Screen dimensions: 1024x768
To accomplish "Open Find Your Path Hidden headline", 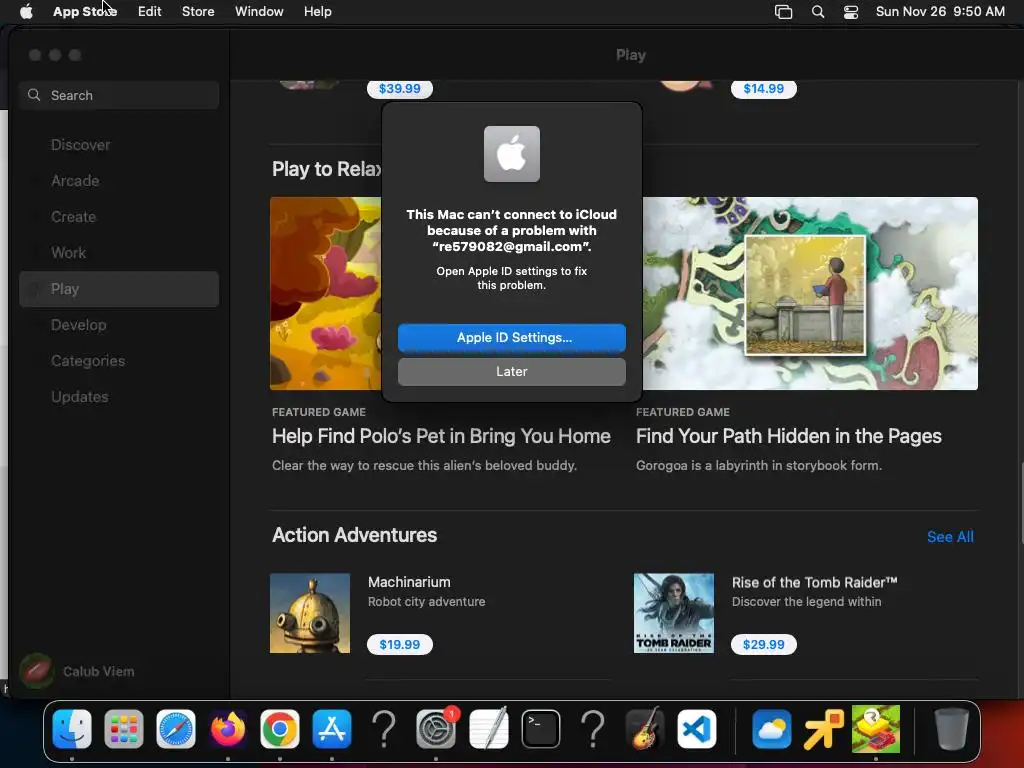I will 789,436.
